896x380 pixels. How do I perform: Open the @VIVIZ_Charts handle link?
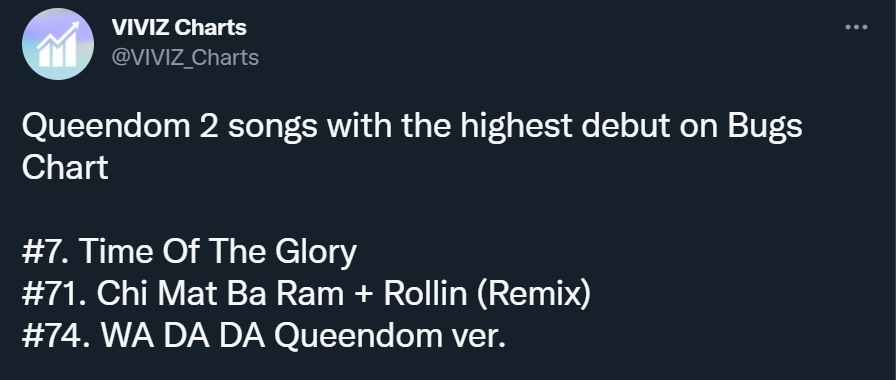pos(185,57)
